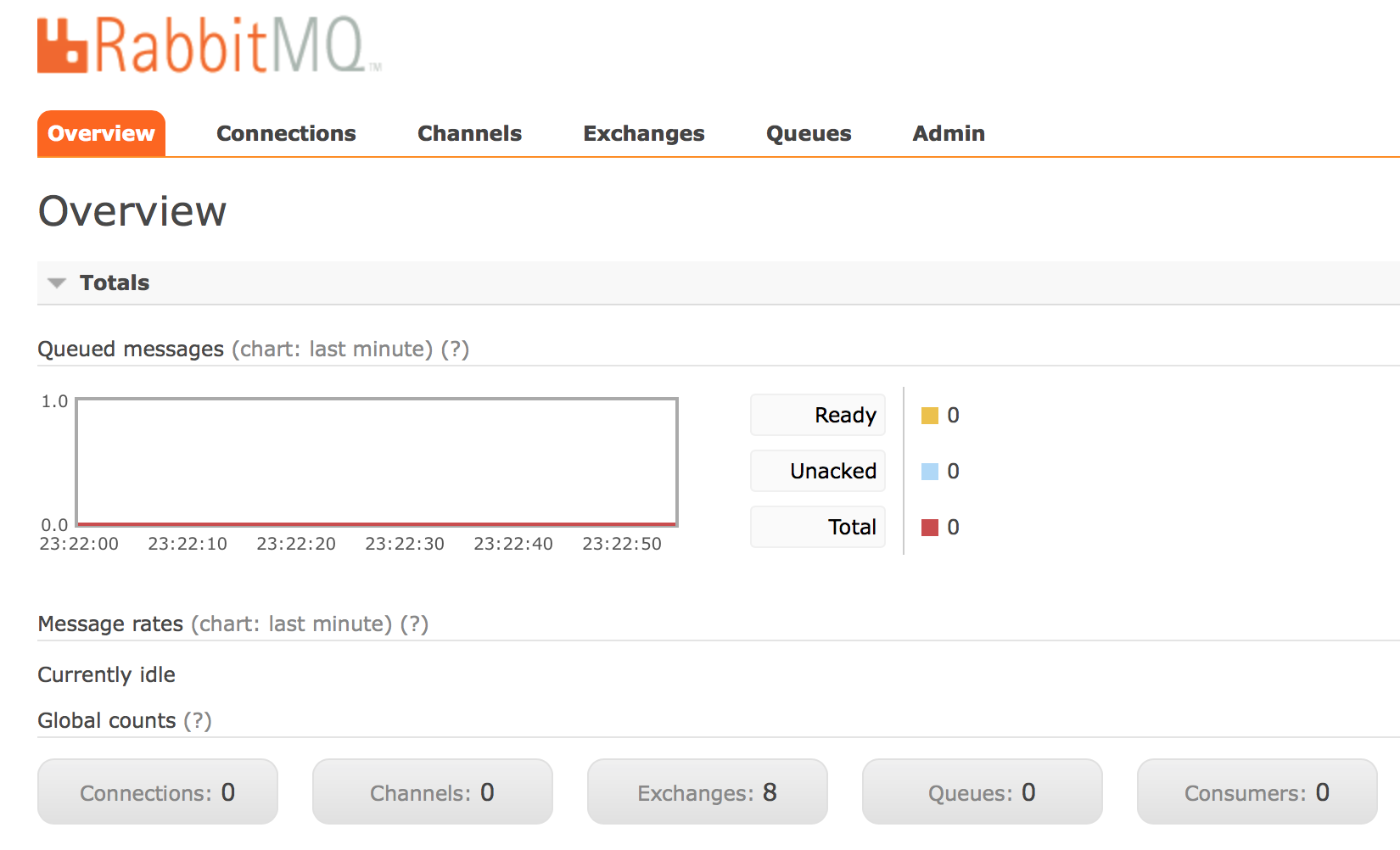Click the 23:22:30 chart time label
Image resolution: width=1400 pixels, height=850 pixels.
pyautogui.click(x=405, y=544)
